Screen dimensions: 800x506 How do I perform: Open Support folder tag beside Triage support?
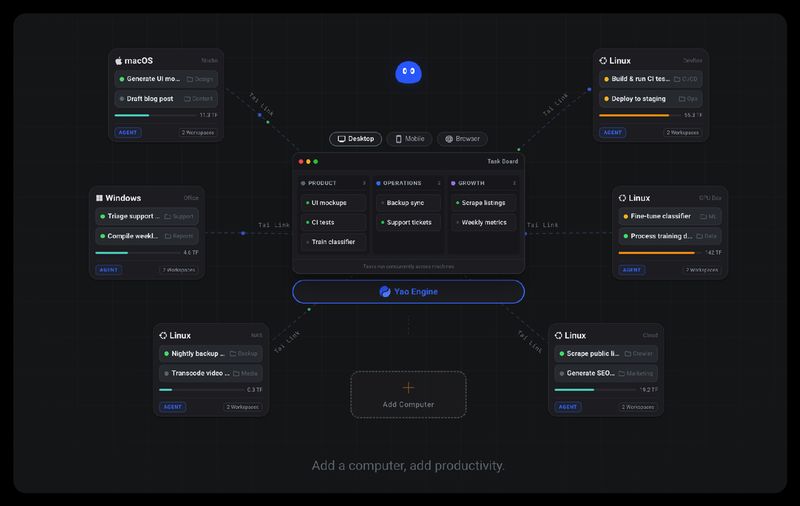179,216
